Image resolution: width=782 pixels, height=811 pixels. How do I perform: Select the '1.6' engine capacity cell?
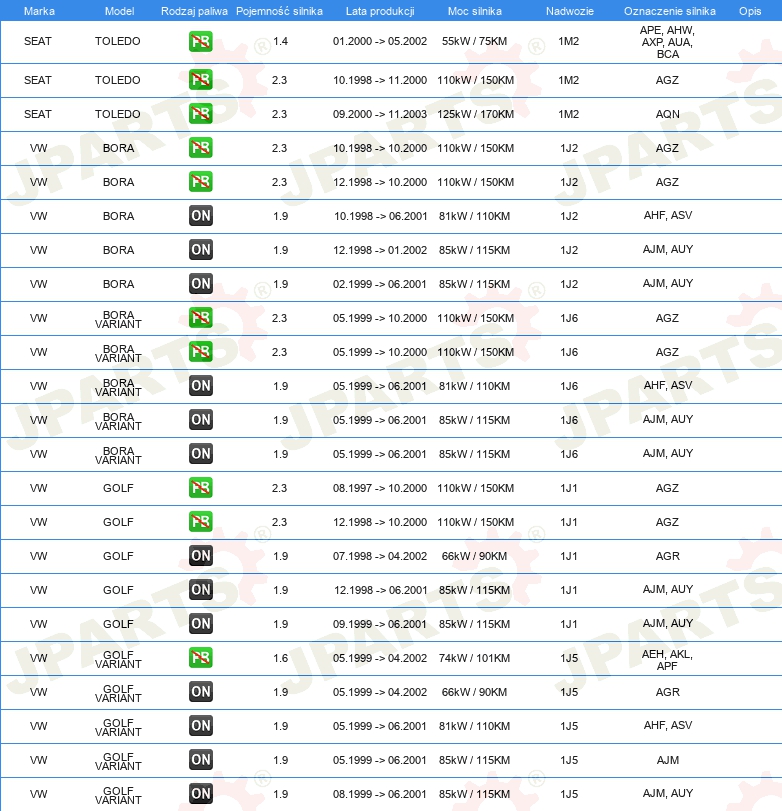coord(280,658)
